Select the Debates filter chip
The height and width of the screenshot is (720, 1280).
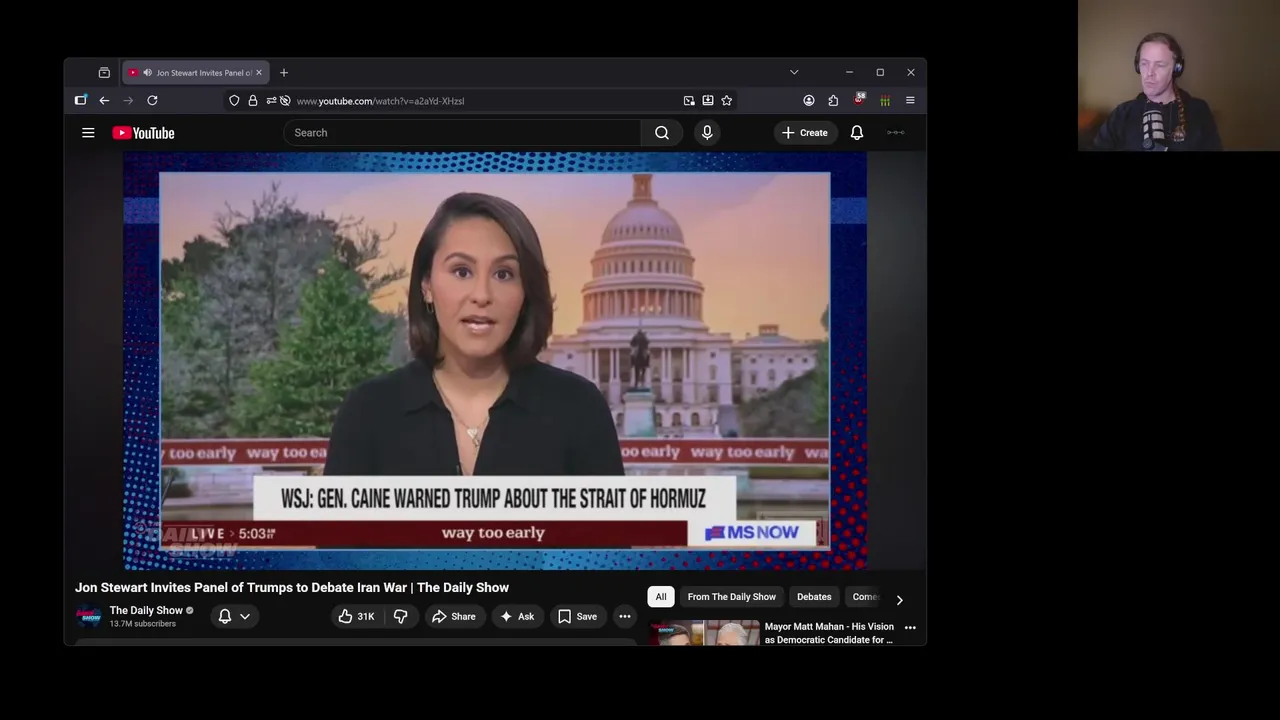click(814, 597)
